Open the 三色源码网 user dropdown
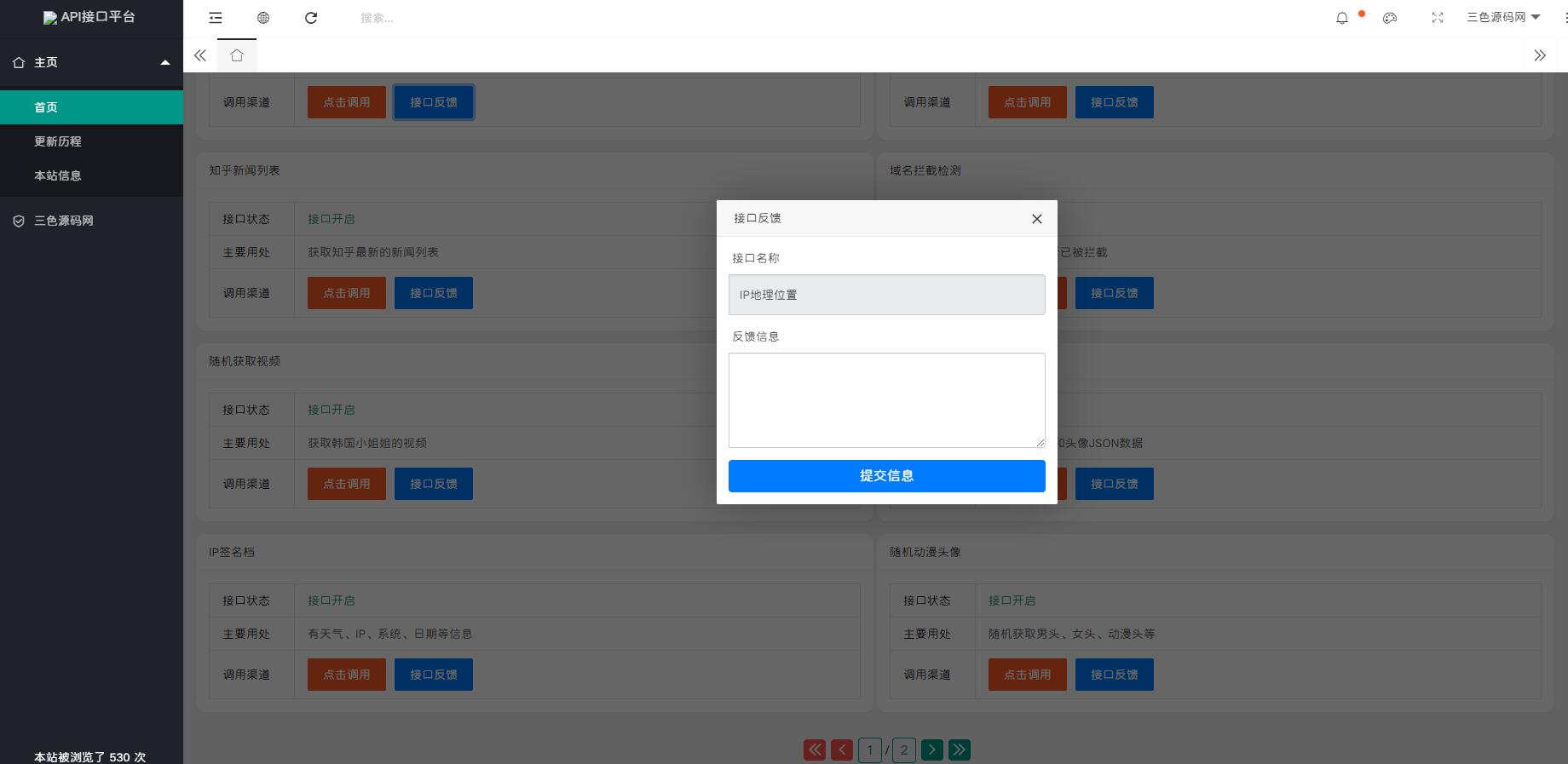The height and width of the screenshot is (764, 1568). click(x=1503, y=17)
